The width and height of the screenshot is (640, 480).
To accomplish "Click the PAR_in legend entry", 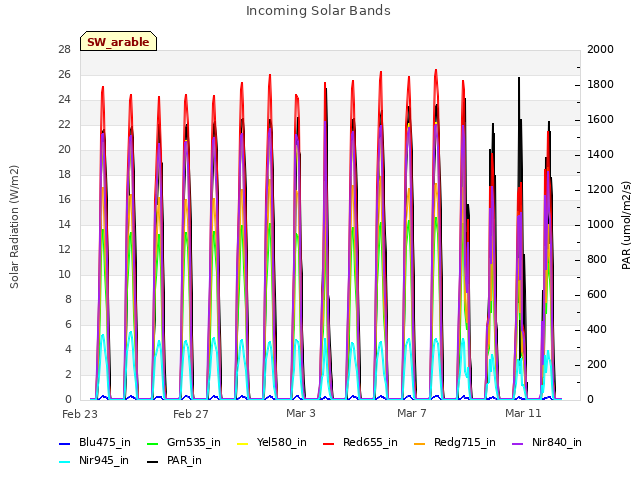I will click(x=174, y=460).
